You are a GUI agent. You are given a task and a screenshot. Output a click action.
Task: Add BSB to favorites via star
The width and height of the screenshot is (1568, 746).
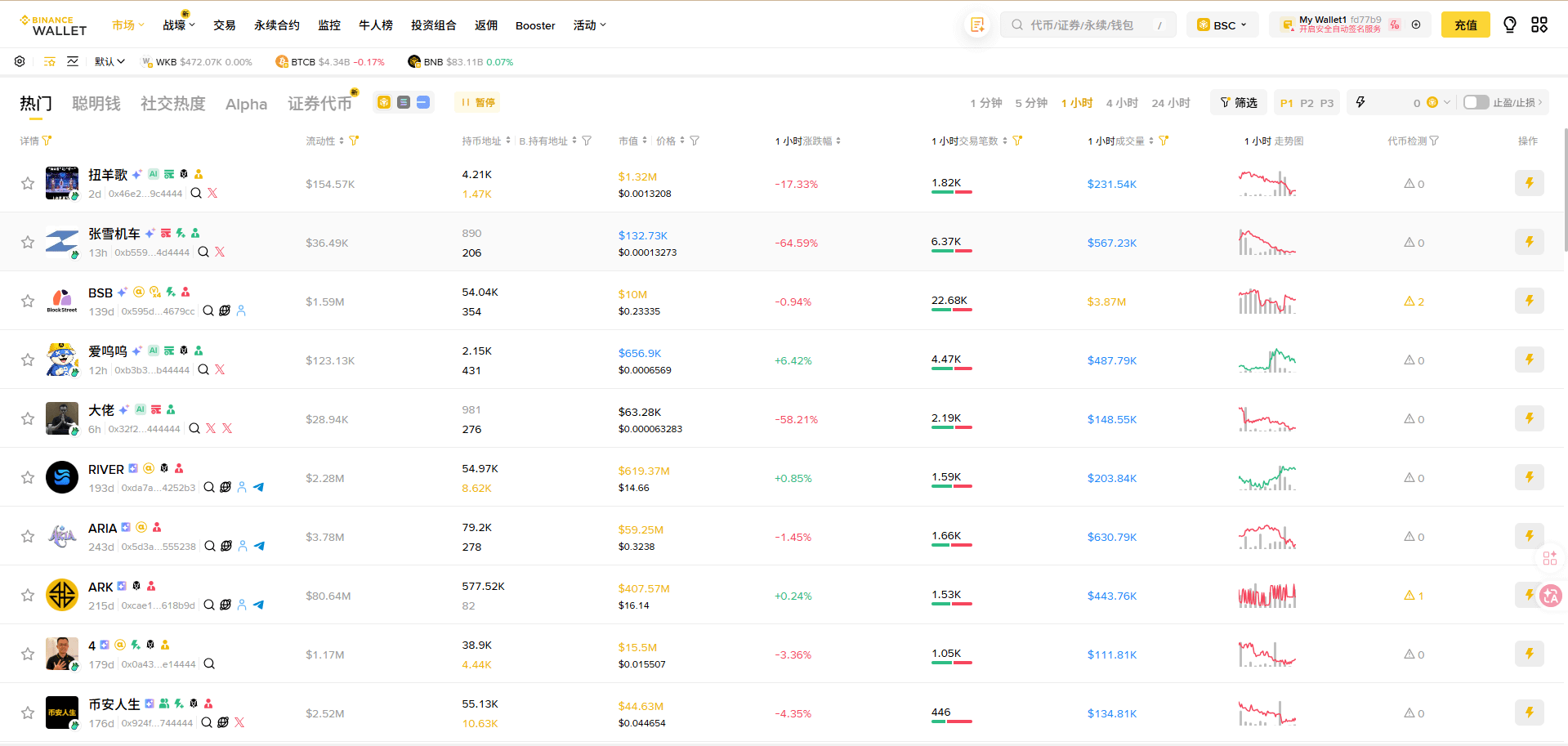(28, 302)
